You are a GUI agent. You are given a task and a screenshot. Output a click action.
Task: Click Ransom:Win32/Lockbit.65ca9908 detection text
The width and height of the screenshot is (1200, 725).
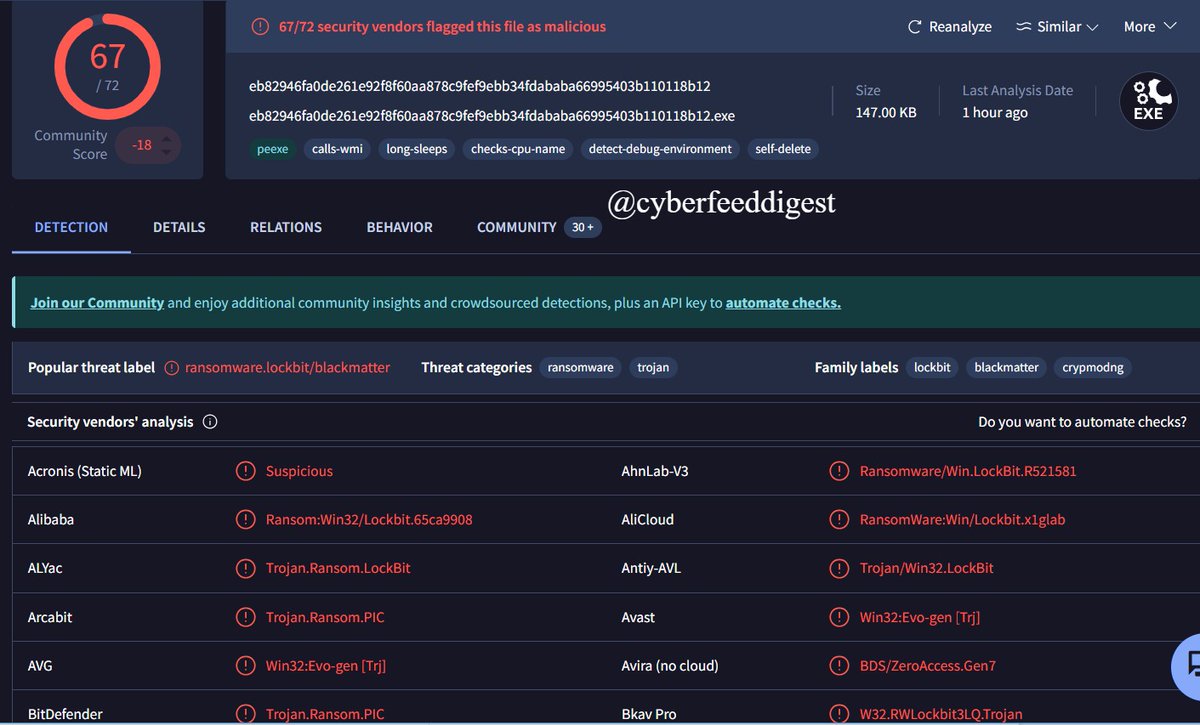click(x=369, y=519)
